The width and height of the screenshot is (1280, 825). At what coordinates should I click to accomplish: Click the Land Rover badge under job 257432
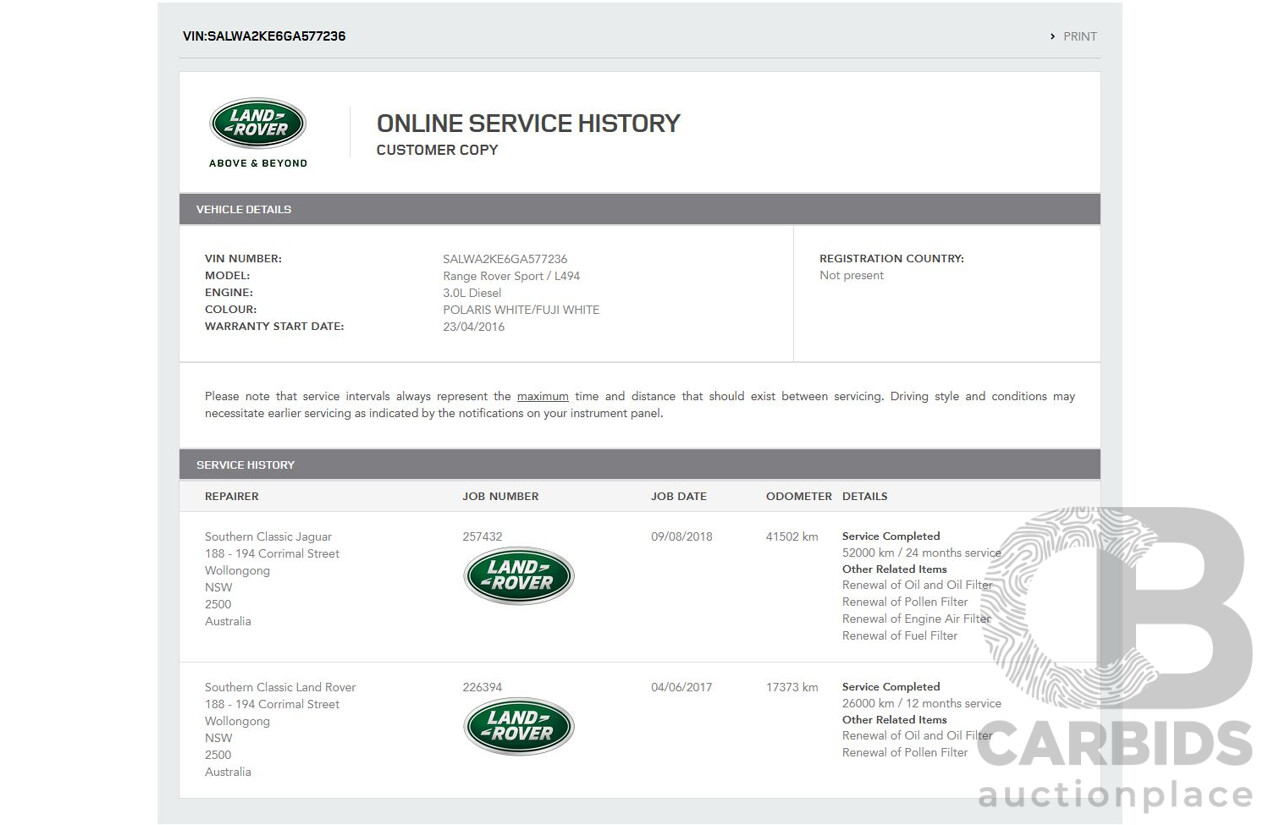519,576
